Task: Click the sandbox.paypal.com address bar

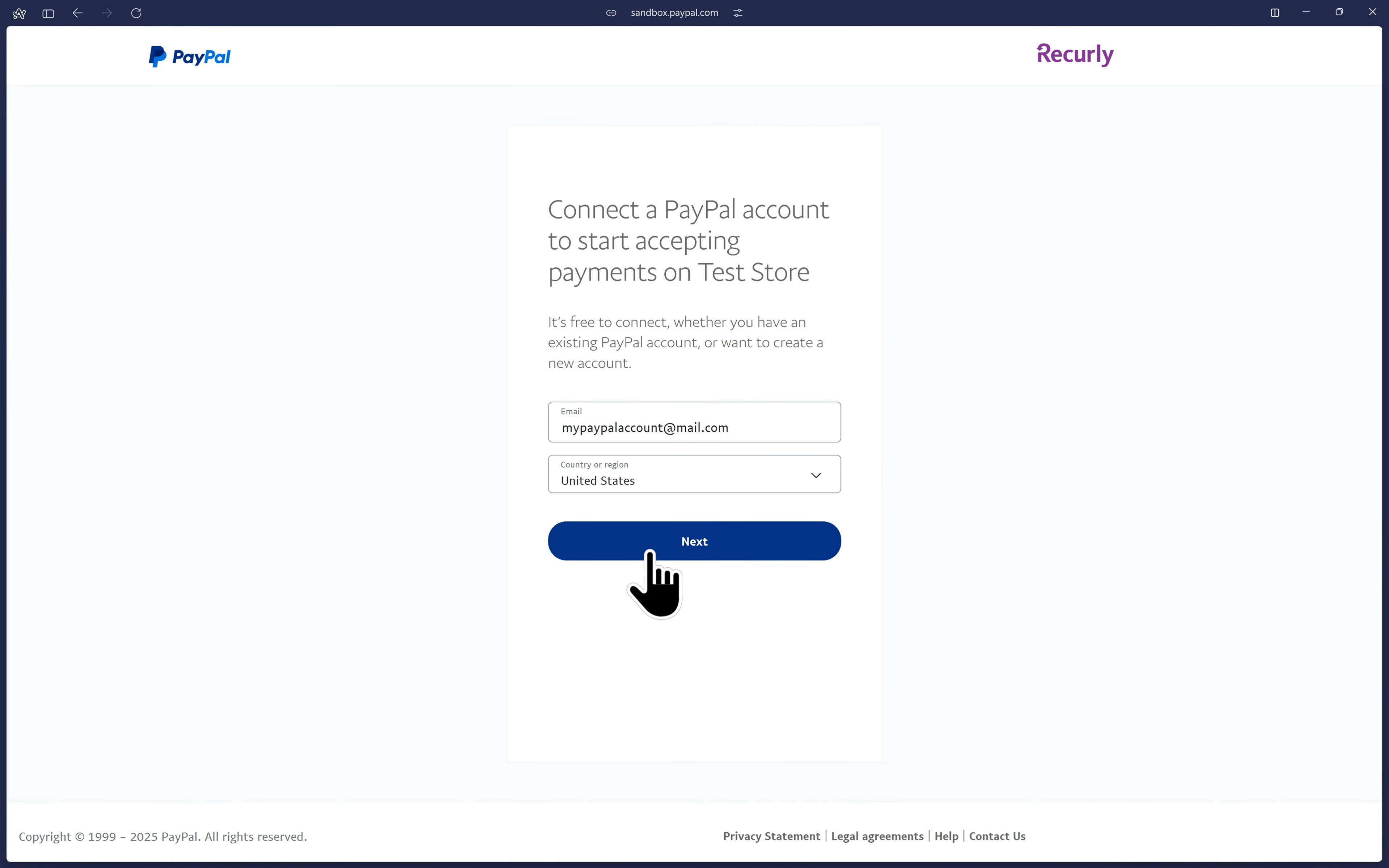Action: point(674,13)
